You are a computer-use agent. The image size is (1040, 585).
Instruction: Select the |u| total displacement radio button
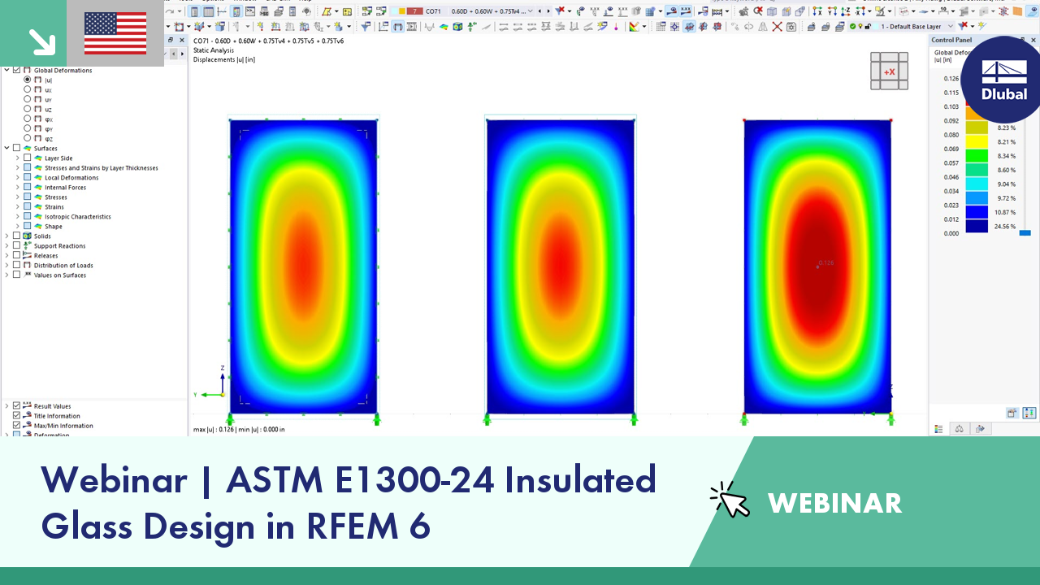coord(27,80)
